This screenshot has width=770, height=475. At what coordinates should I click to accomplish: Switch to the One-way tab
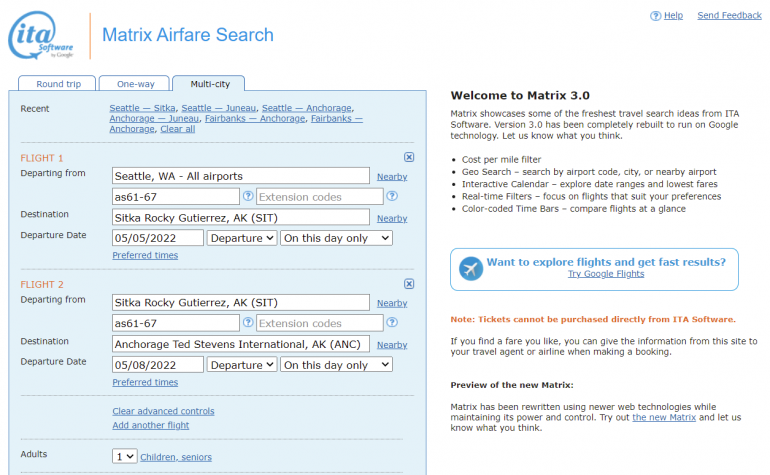pyautogui.click(x=134, y=84)
